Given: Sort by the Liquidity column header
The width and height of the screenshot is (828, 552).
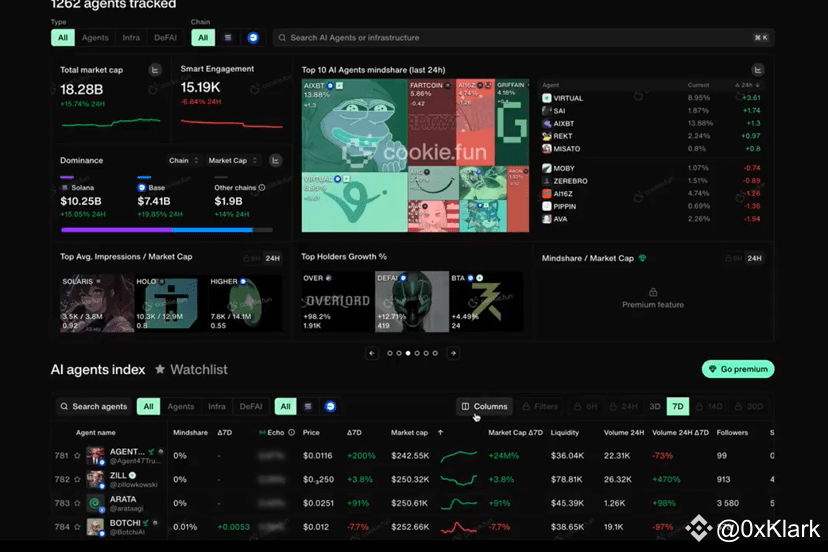Looking at the screenshot, I should click(564, 433).
